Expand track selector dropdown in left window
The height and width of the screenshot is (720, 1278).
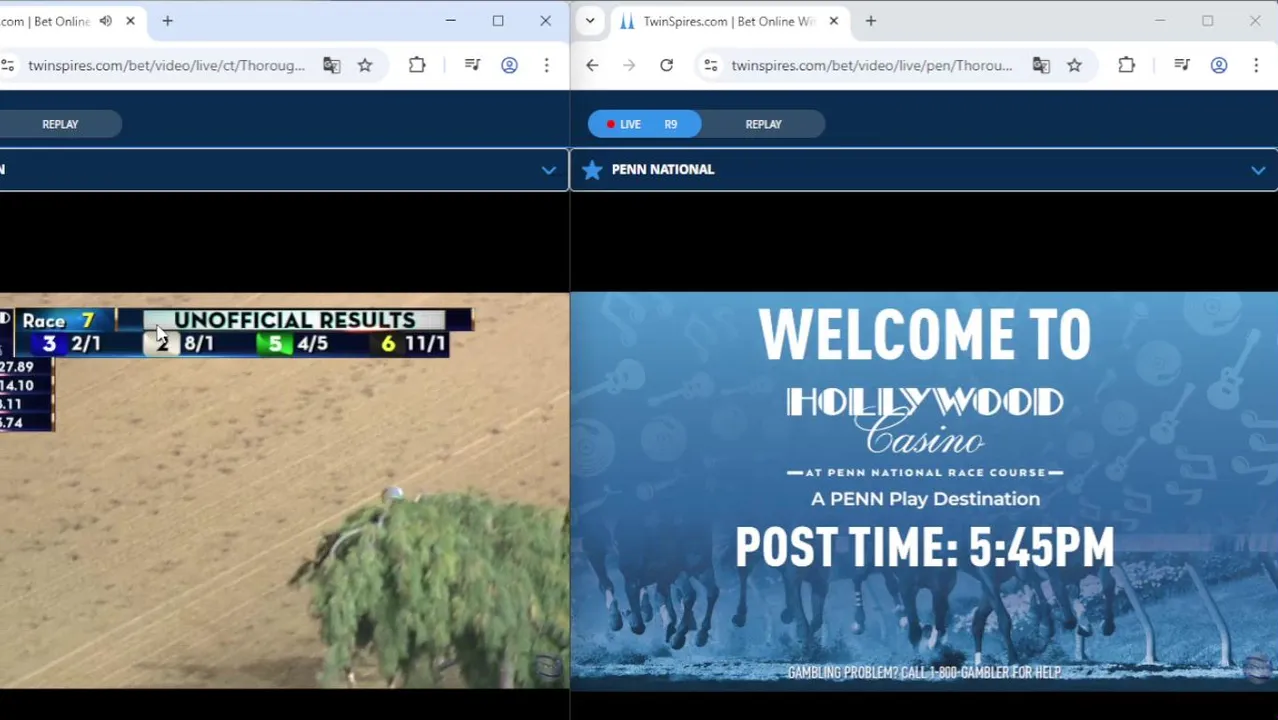tap(548, 170)
